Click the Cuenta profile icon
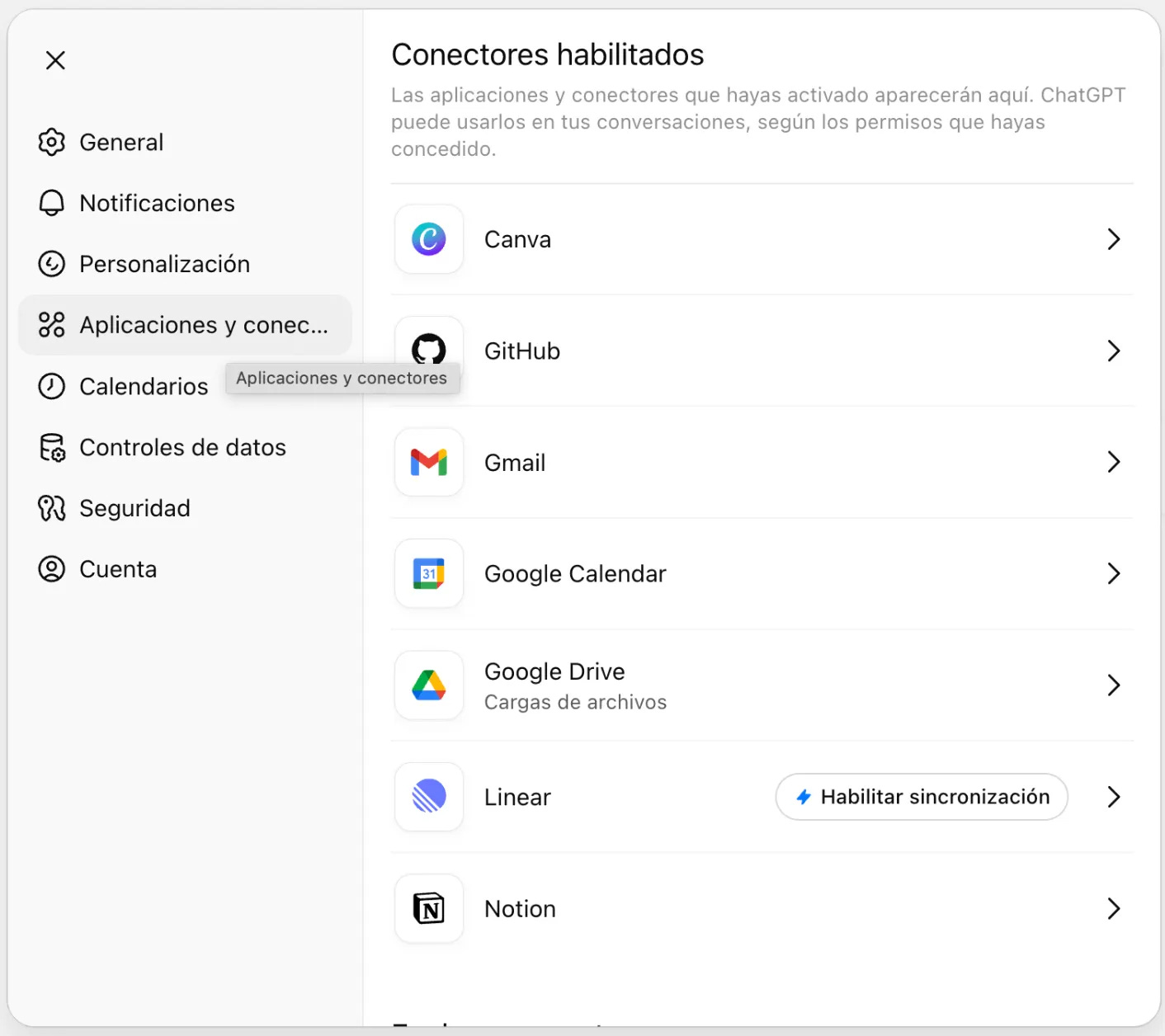This screenshot has height=1036, width=1165. pos(51,569)
